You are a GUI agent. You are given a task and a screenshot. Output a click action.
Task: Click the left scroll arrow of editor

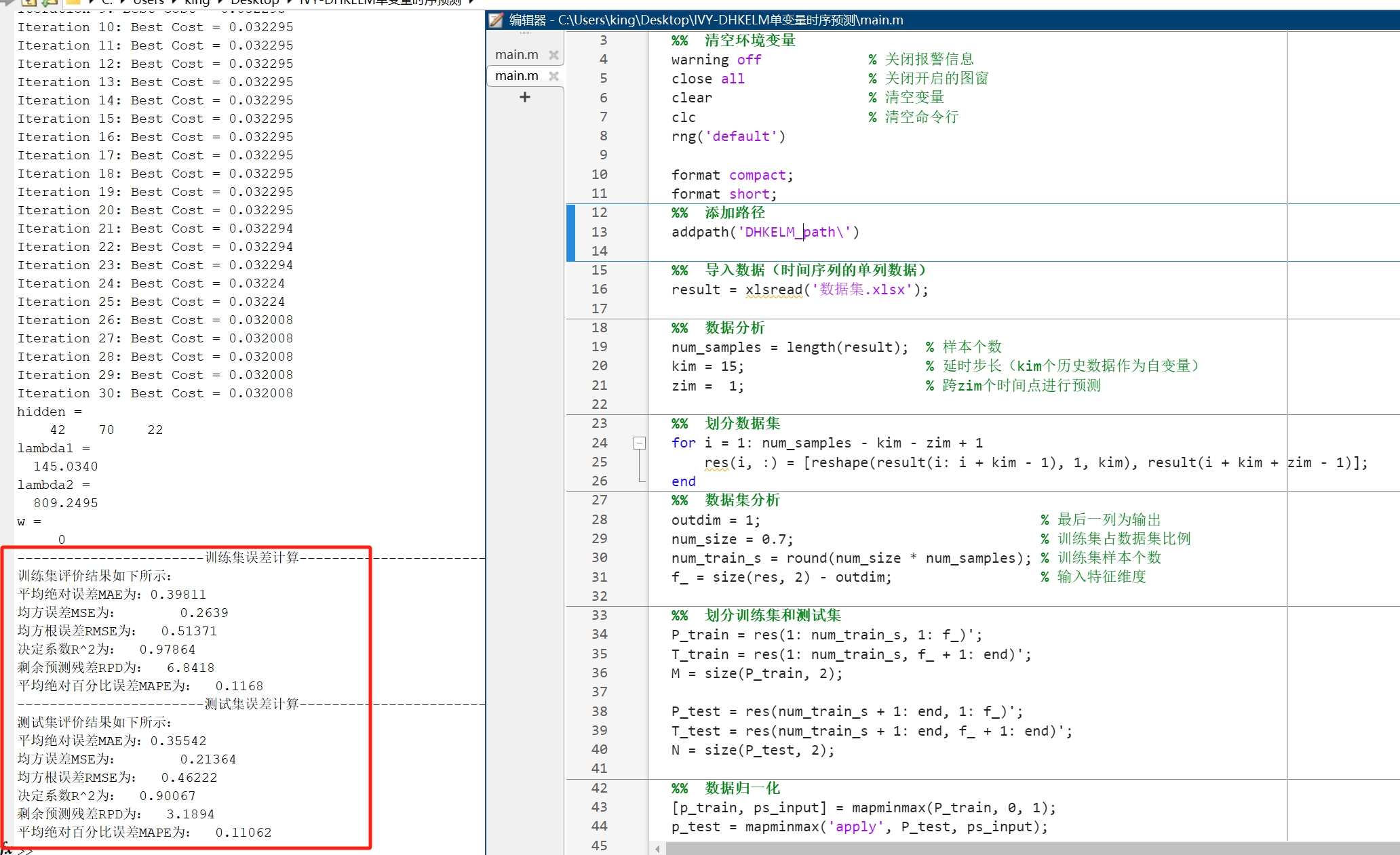click(657, 848)
